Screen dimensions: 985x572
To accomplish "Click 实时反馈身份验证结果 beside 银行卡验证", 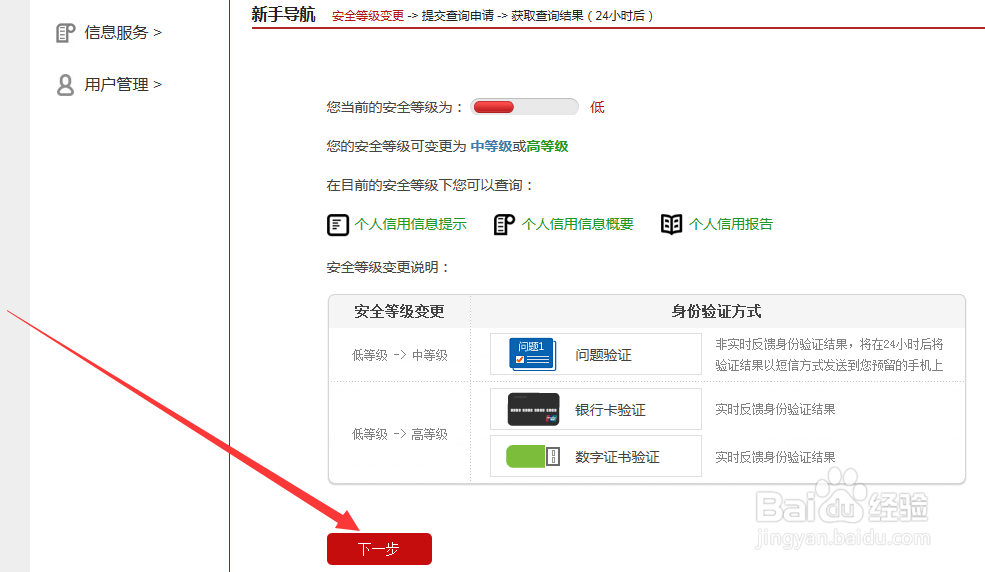I will (x=775, y=409).
